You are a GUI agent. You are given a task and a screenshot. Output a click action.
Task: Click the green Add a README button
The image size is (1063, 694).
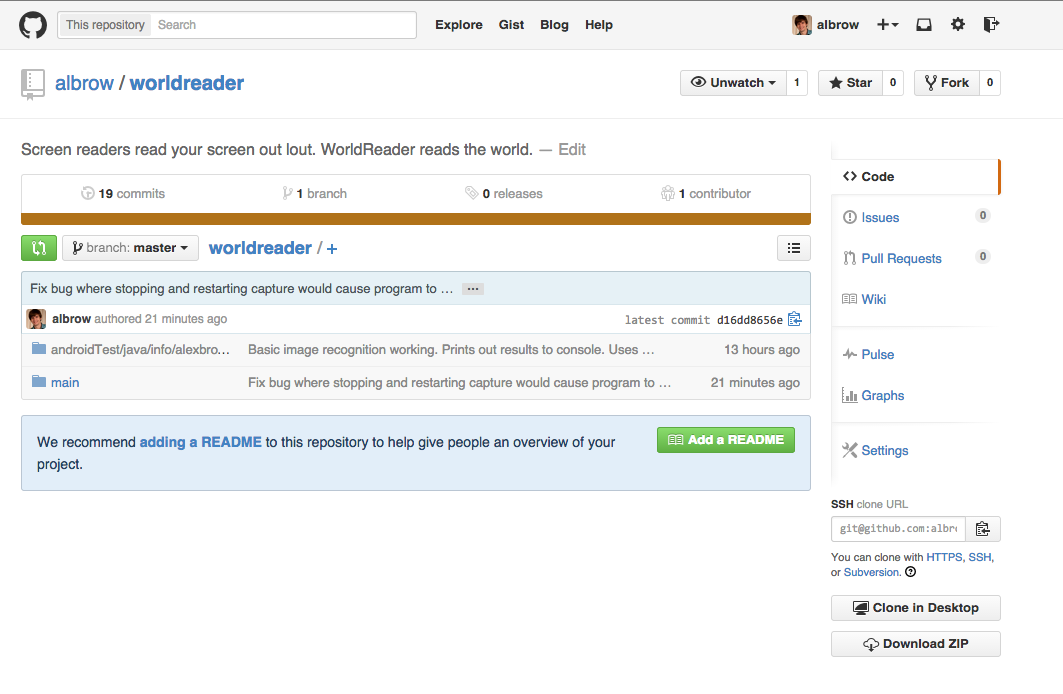(x=725, y=440)
